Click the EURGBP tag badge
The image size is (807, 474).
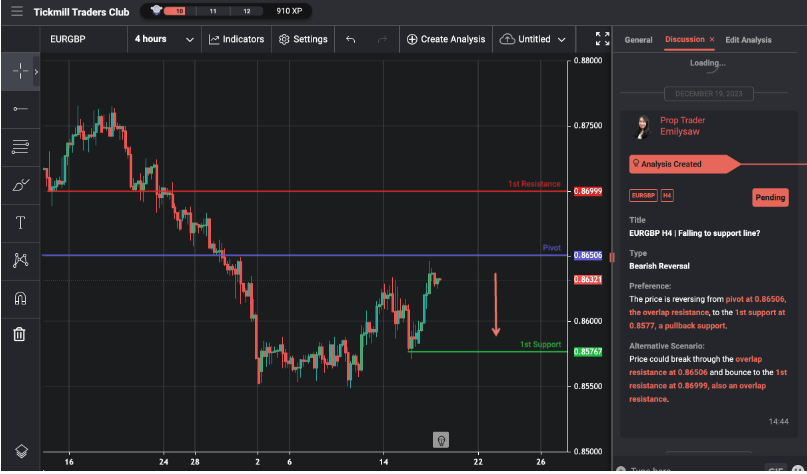point(643,196)
